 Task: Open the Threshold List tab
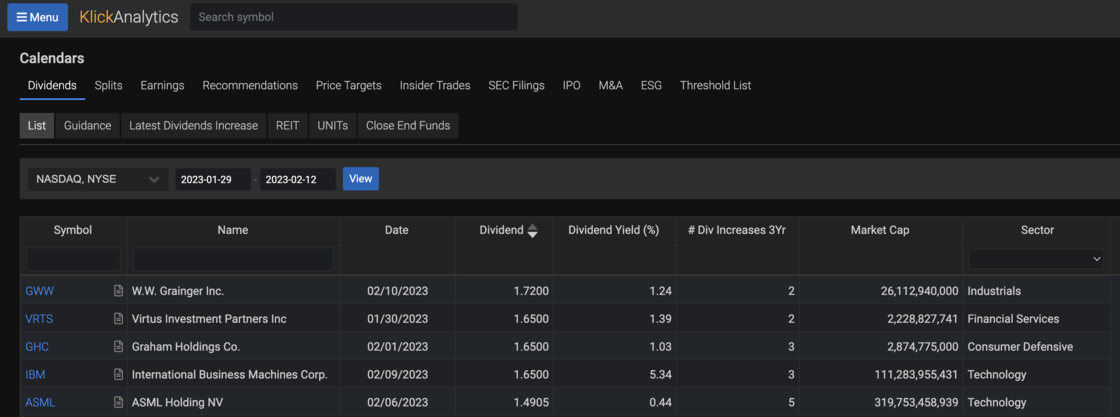pos(716,86)
